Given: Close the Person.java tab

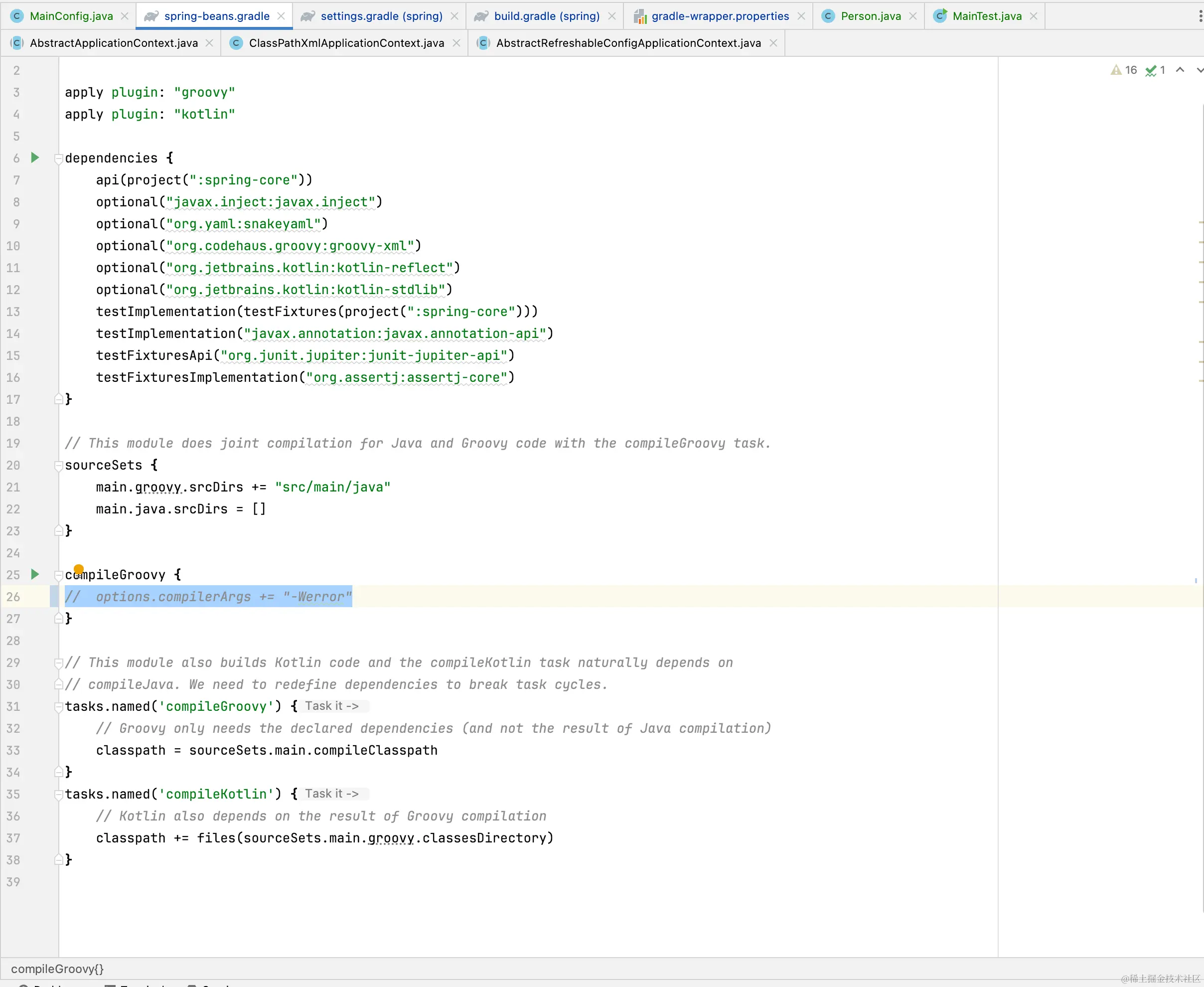Looking at the screenshot, I should 913,16.
